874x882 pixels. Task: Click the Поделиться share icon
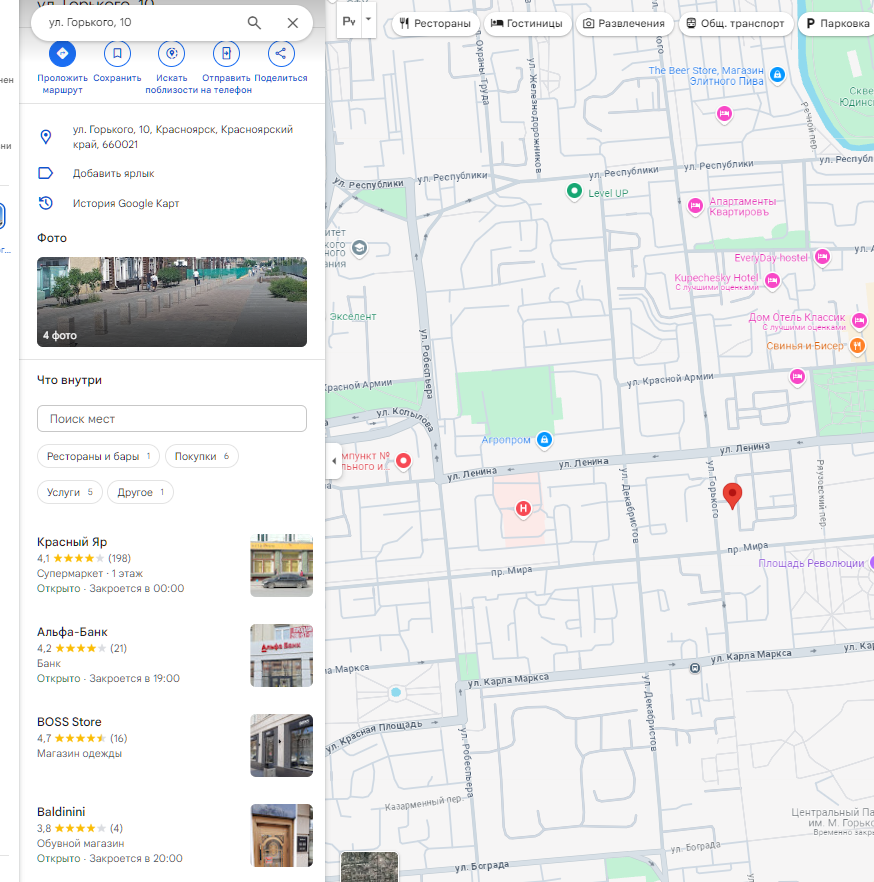point(281,54)
